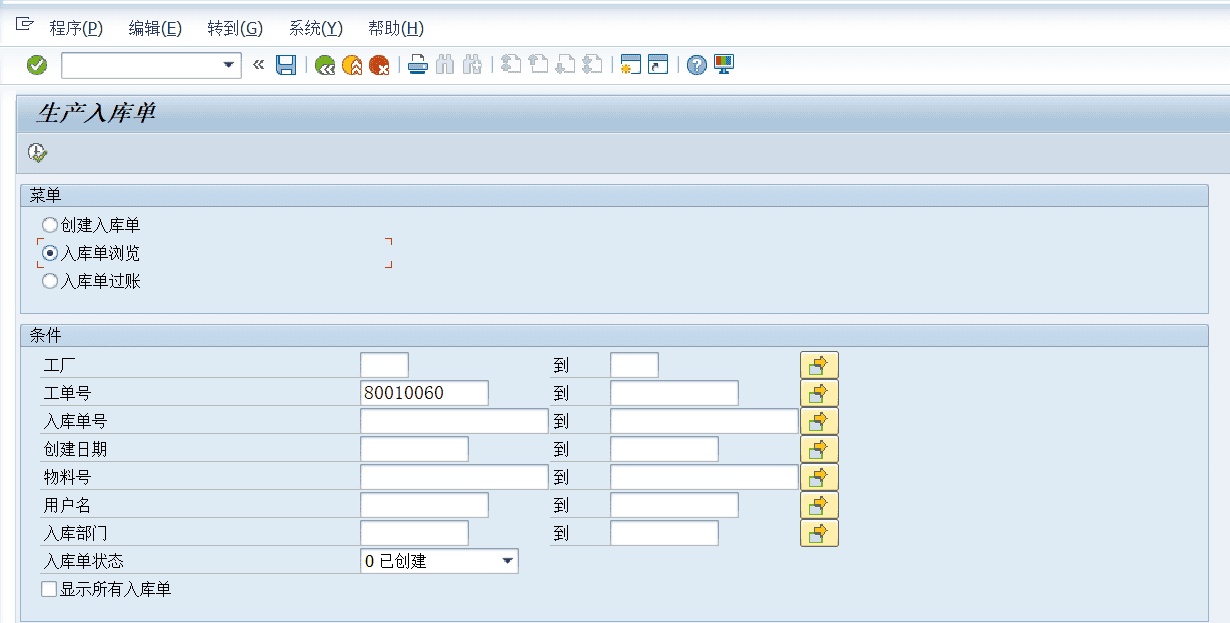Select the 创建入库单 radio button
Viewport: 1230px width, 623px height.
coord(49,224)
